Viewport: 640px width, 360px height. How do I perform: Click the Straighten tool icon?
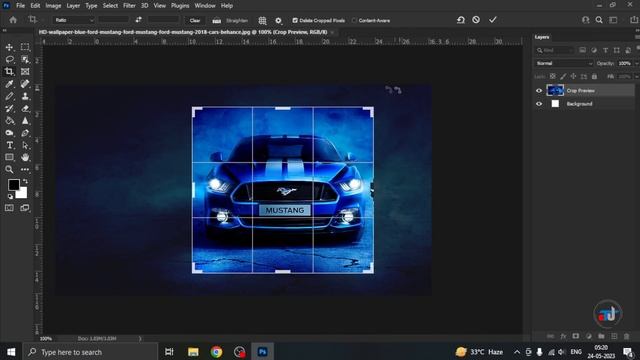tap(217, 20)
